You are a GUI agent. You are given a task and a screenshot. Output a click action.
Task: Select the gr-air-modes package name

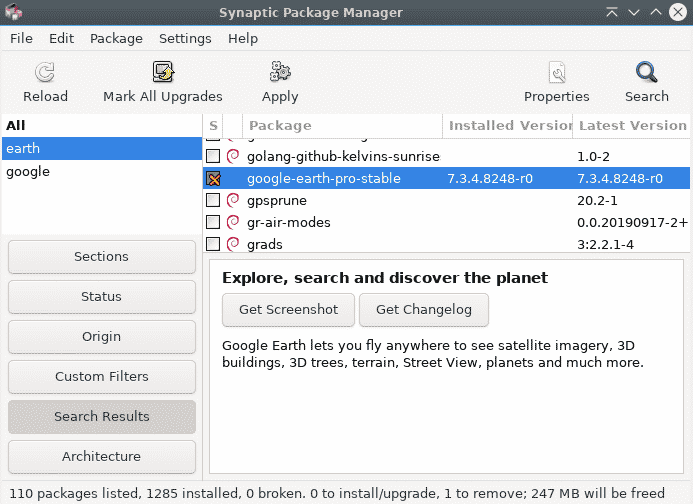point(289,222)
